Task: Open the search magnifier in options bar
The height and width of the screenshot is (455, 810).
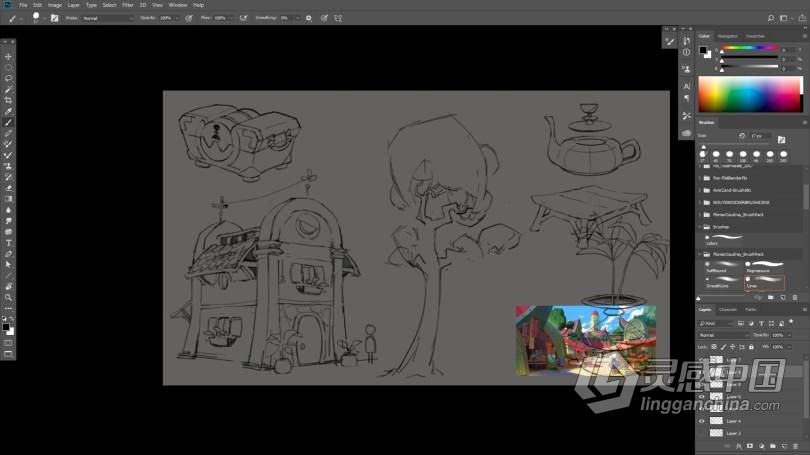Action: tap(771, 18)
